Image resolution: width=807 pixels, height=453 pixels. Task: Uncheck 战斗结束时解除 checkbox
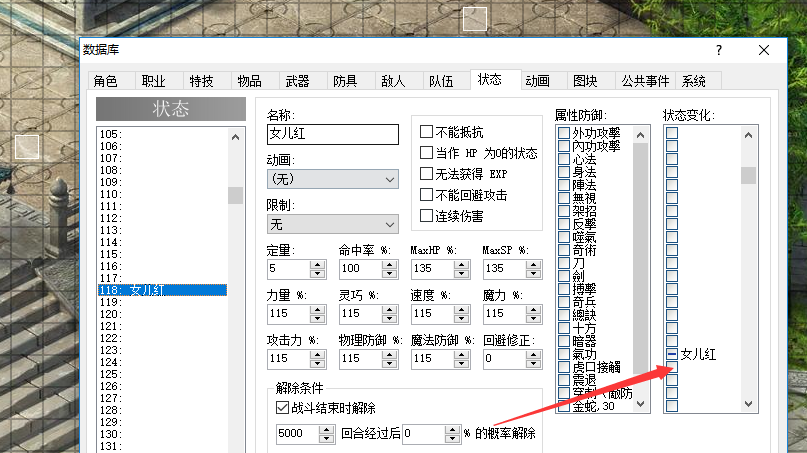tap(282, 408)
